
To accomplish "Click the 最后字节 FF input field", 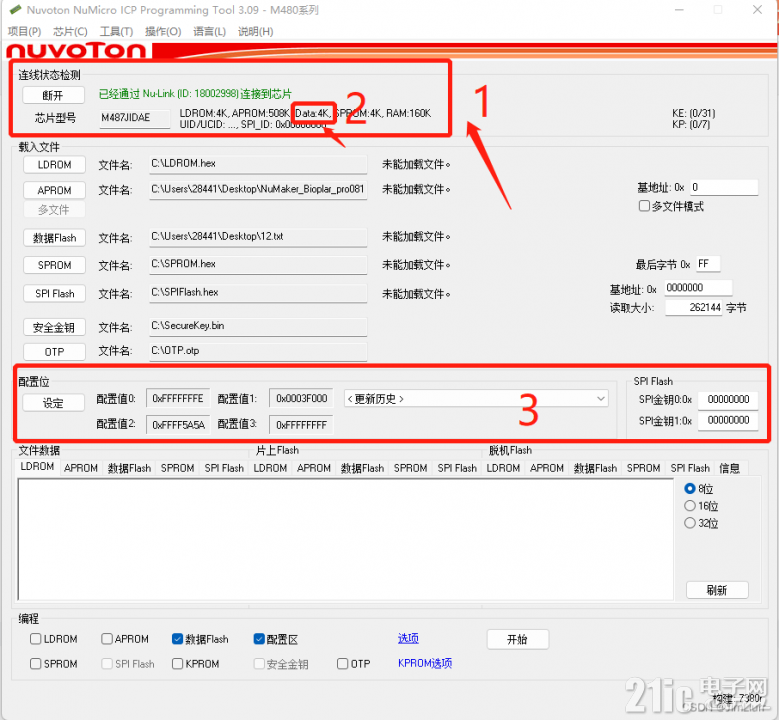I will (x=708, y=264).
